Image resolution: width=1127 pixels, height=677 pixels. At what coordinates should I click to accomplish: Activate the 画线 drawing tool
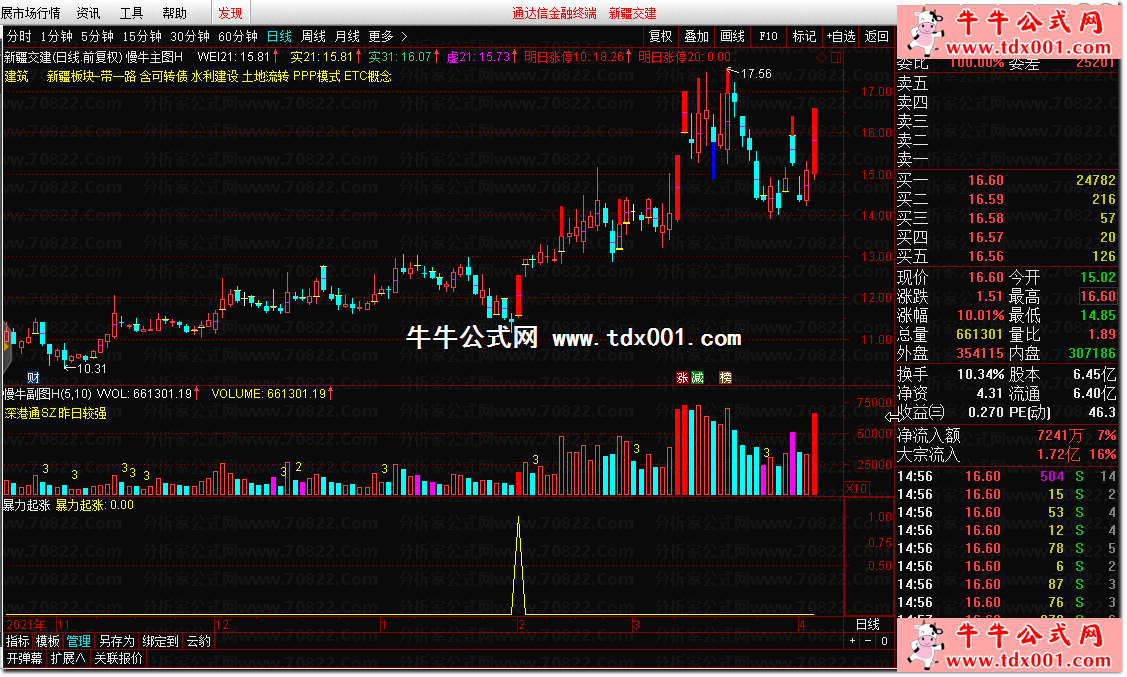click(732, 36)
